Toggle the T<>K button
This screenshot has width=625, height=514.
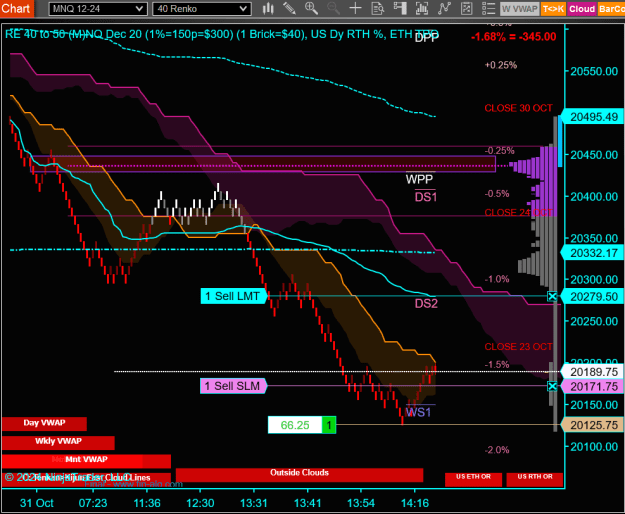553,9
